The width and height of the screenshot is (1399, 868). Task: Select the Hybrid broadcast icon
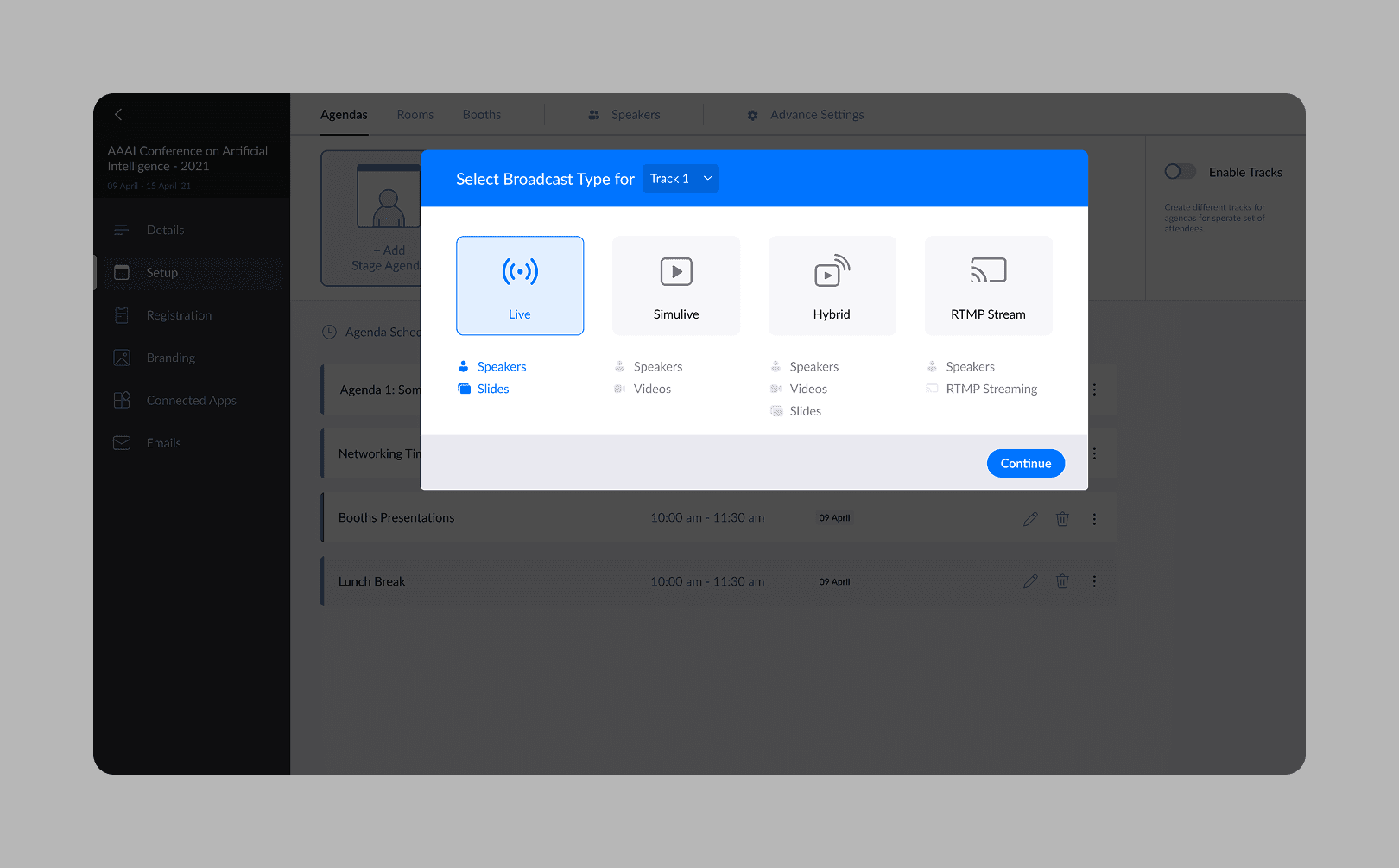[x=831, y=270]
